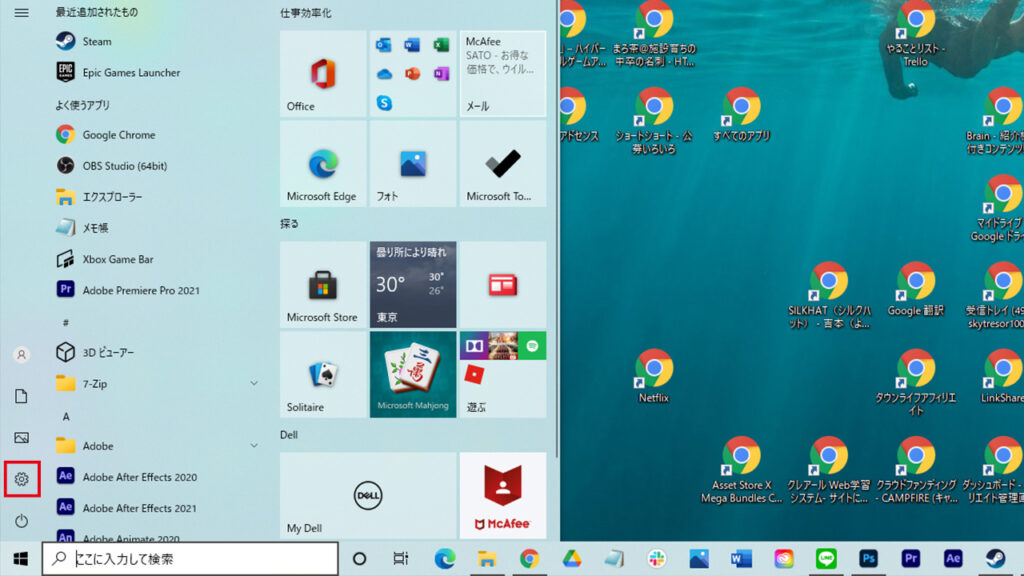The image size is (1024, 576).
Task: Open the small Word tile in Start
Action: coord(412,44)
